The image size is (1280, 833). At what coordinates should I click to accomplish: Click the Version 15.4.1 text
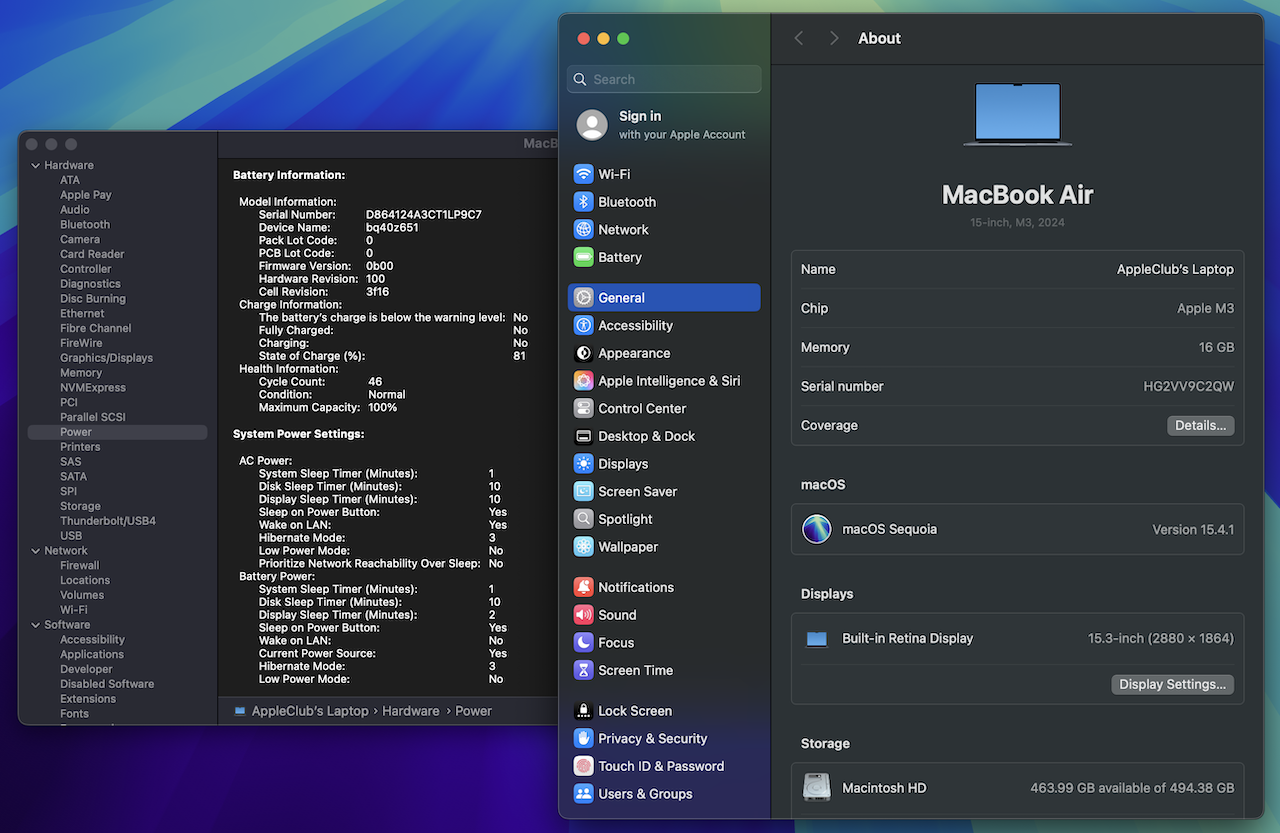pyautogui.click(x=1193, y=529)
